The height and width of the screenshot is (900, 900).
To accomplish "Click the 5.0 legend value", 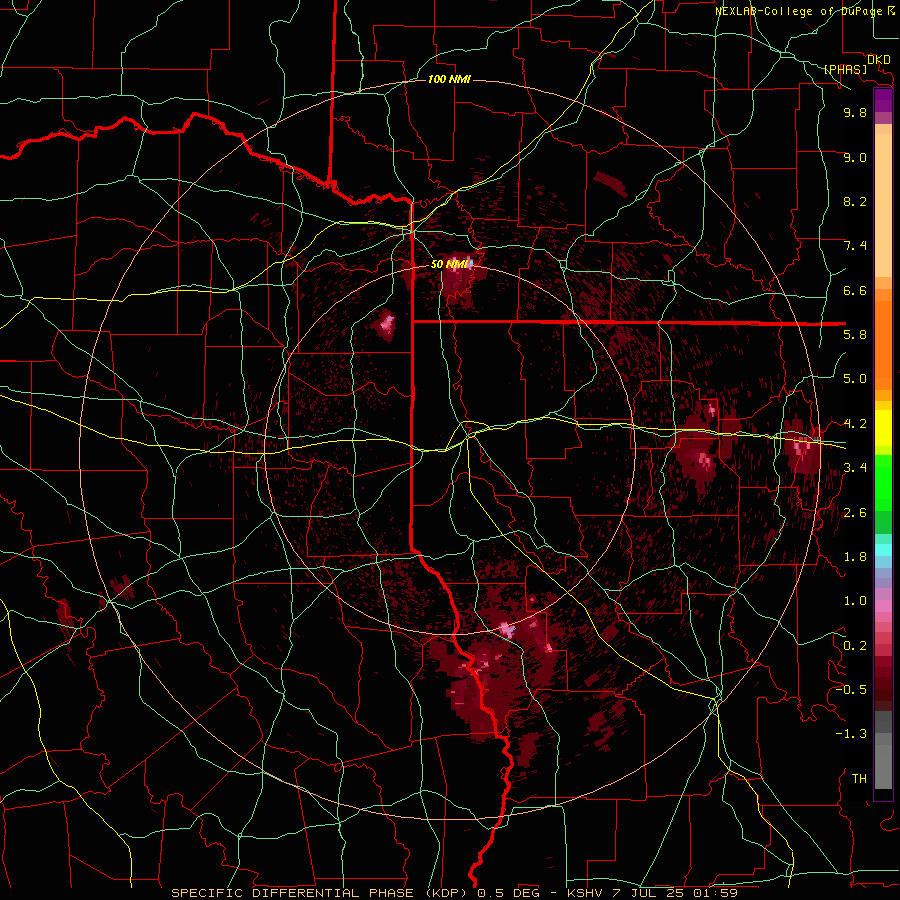I will pyautogui.click(x=855, y=379).
